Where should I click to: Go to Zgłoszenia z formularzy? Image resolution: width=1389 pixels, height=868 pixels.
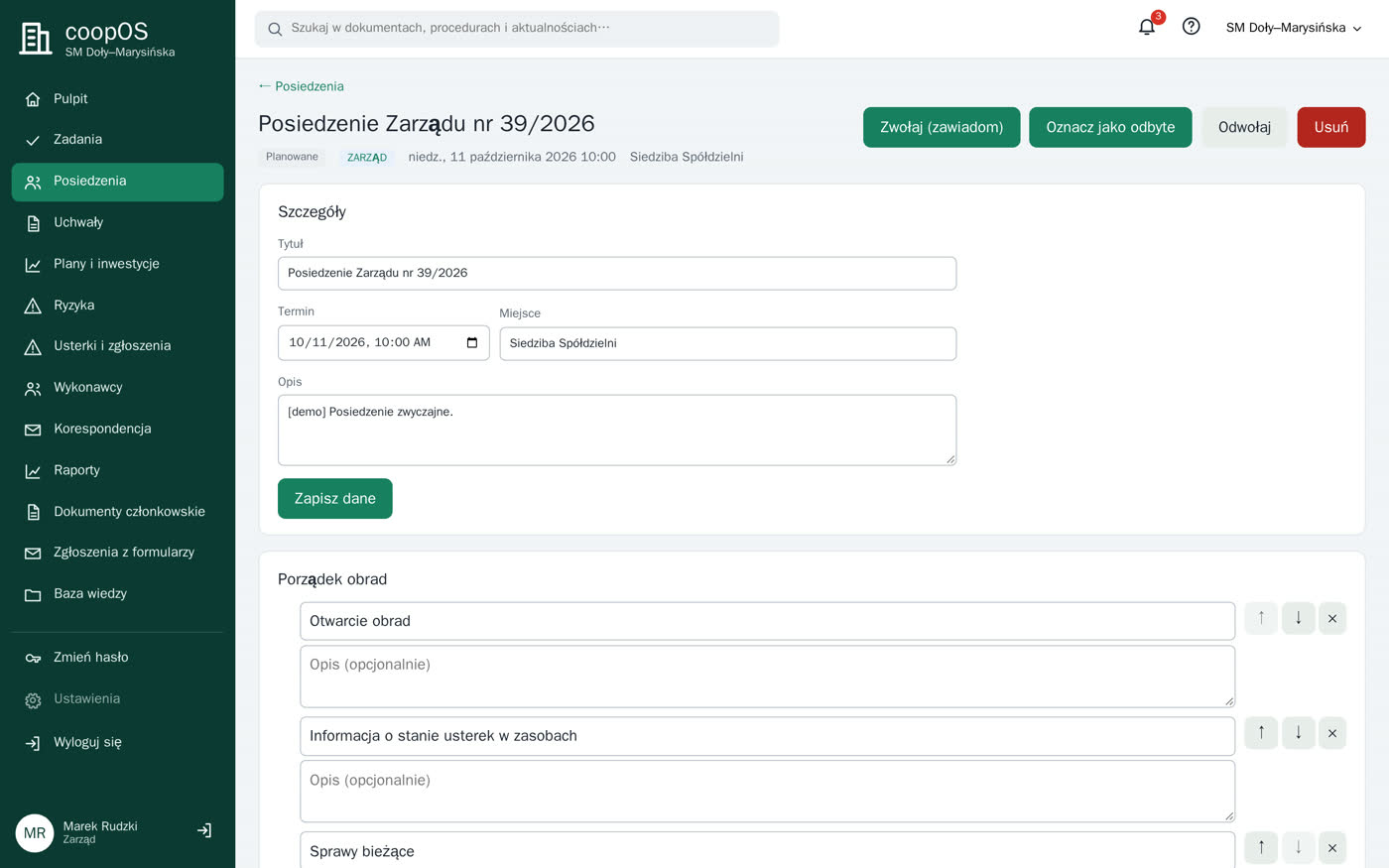[x=117, y=553]
